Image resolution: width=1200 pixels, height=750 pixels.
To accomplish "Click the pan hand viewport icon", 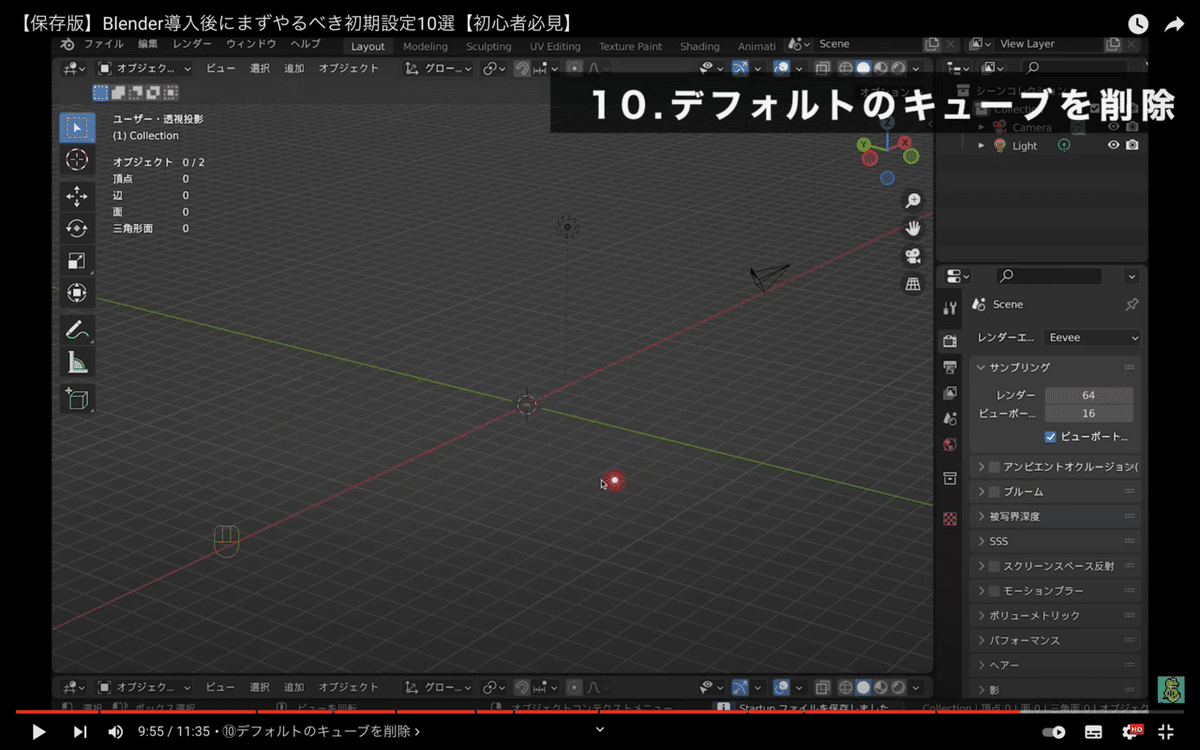I will point(913,228).
